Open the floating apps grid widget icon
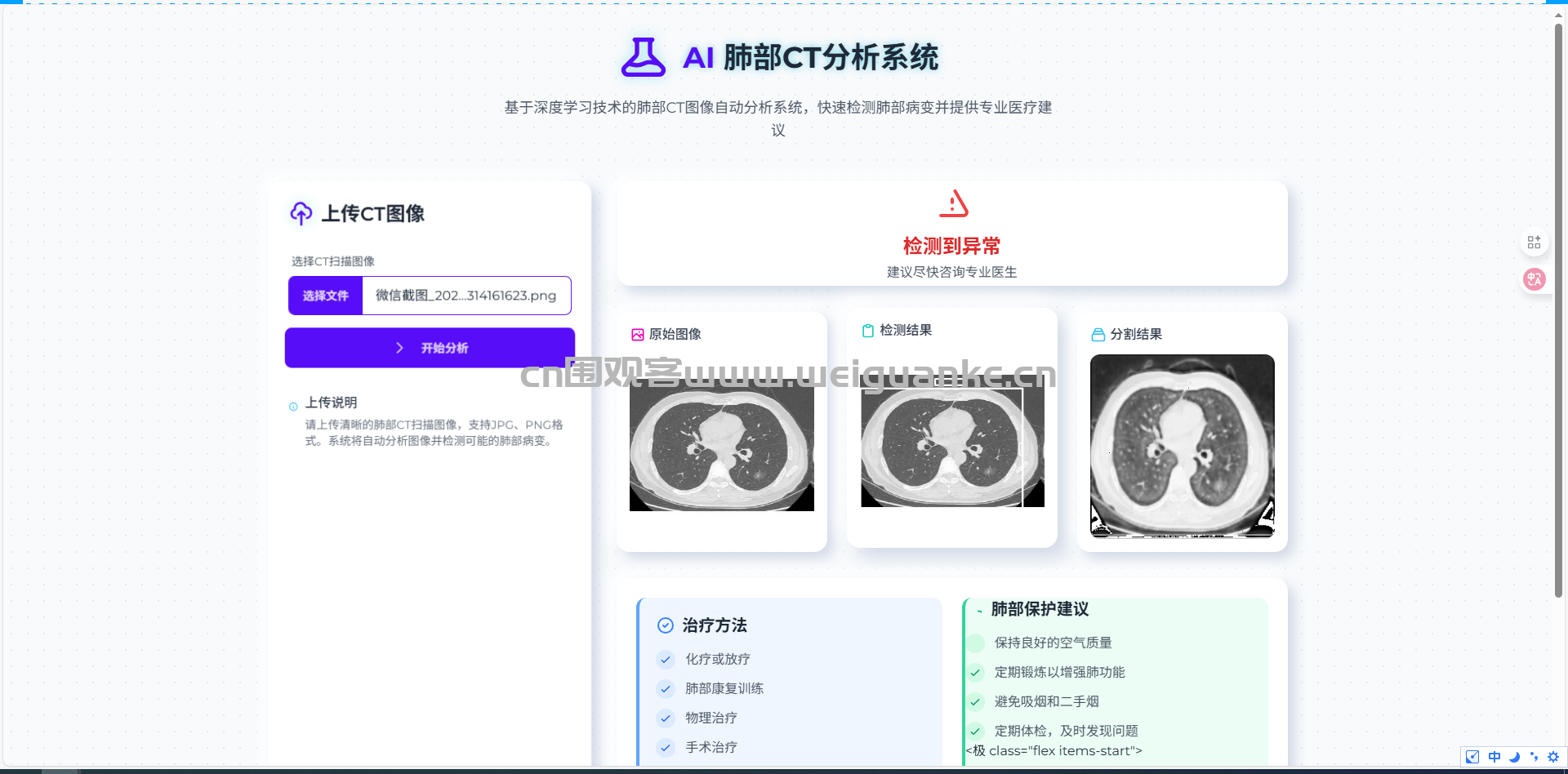Screen dimensions: 1568x774 tap(1534, 242)
